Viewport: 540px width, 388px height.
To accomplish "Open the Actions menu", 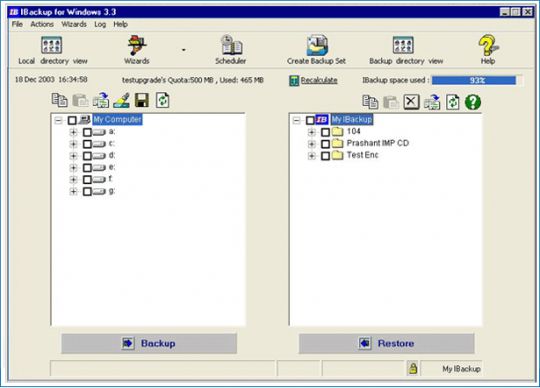I will 42,24.
